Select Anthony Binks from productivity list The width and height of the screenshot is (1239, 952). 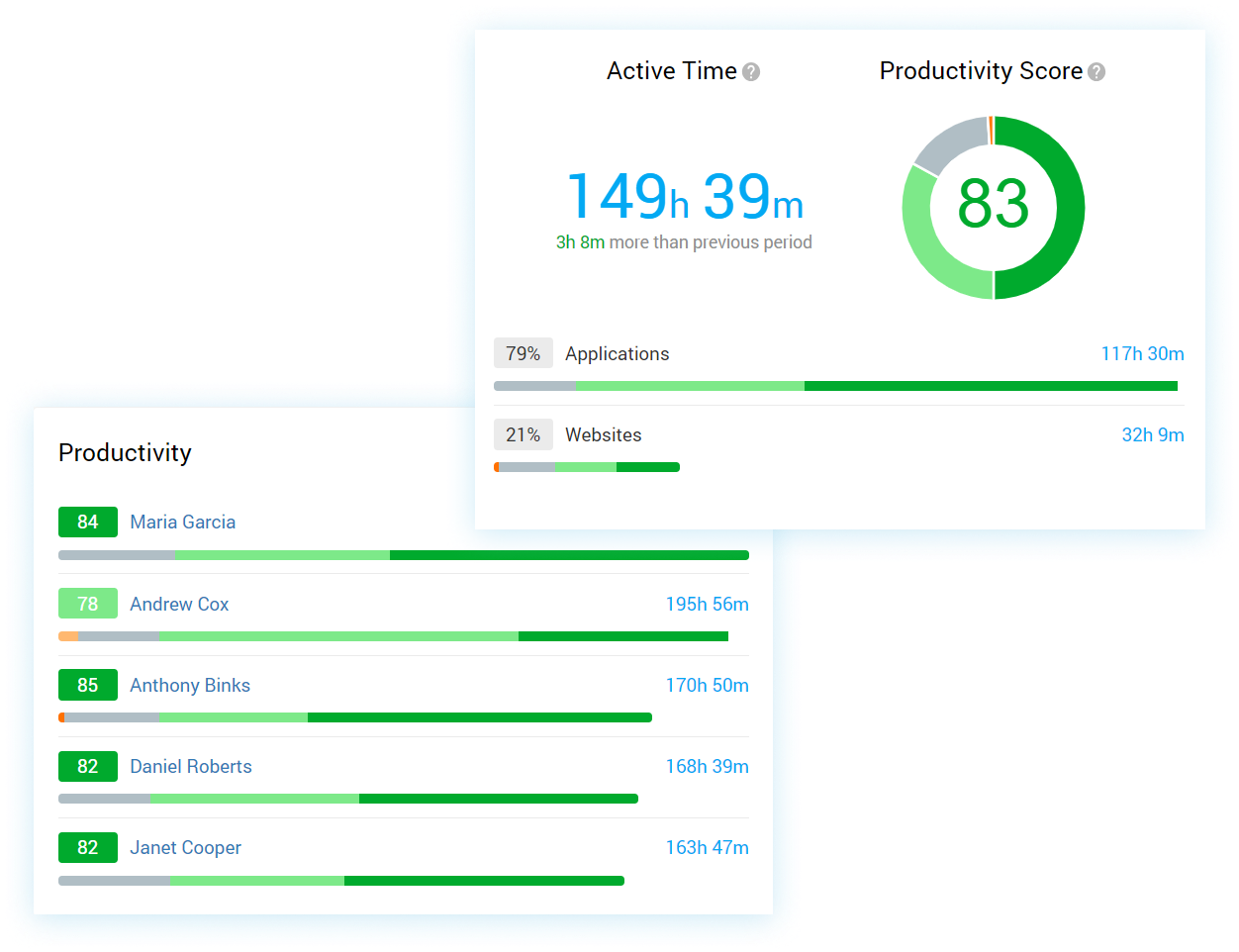pos(190,685)
